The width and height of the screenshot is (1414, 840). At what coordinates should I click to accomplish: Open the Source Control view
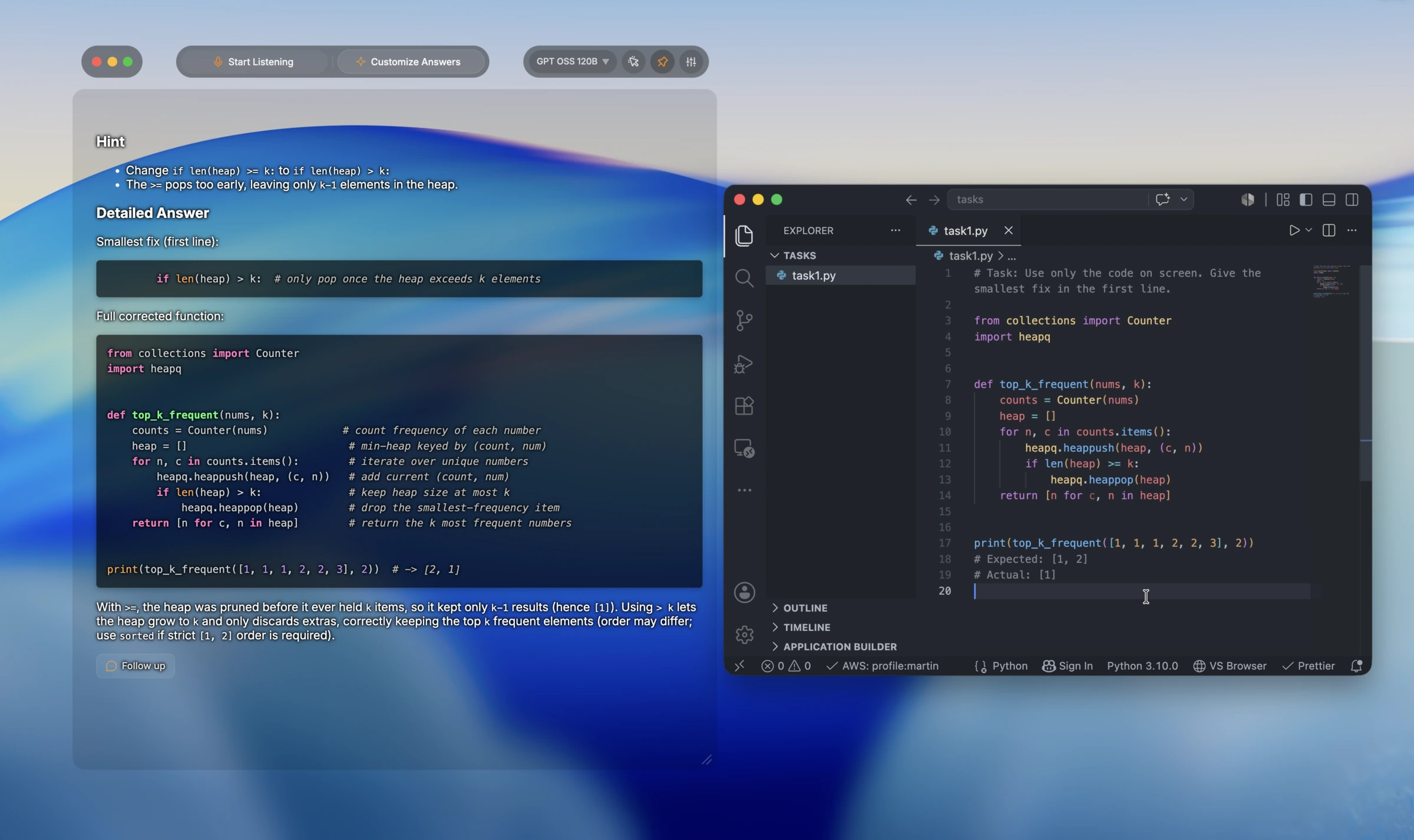tap(744, 321)
